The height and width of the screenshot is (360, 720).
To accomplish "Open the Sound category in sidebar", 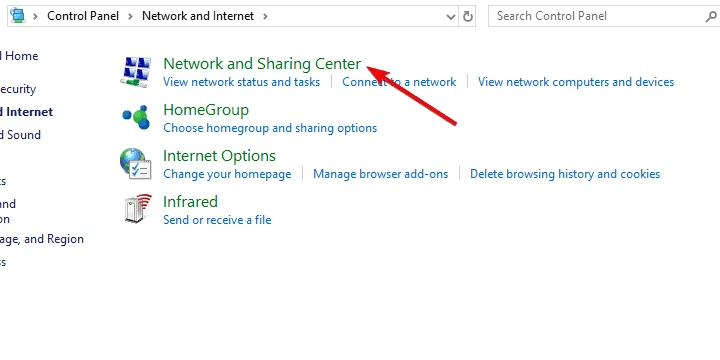I will coord(20,135).
